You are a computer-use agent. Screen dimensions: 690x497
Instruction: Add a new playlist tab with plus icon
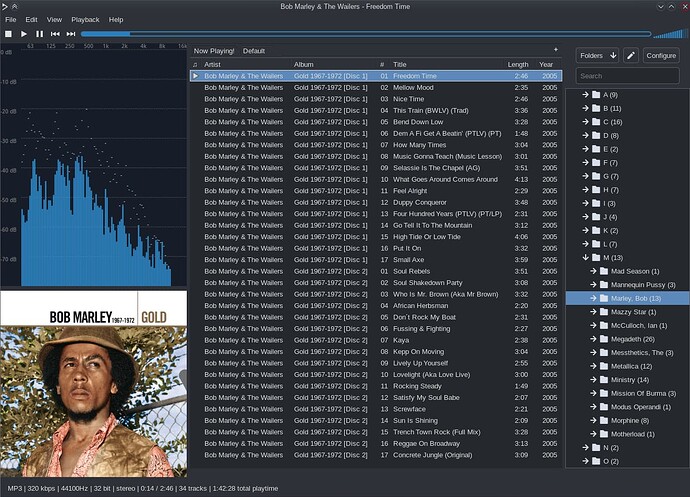pyautogui.click(x=556, y=50)
